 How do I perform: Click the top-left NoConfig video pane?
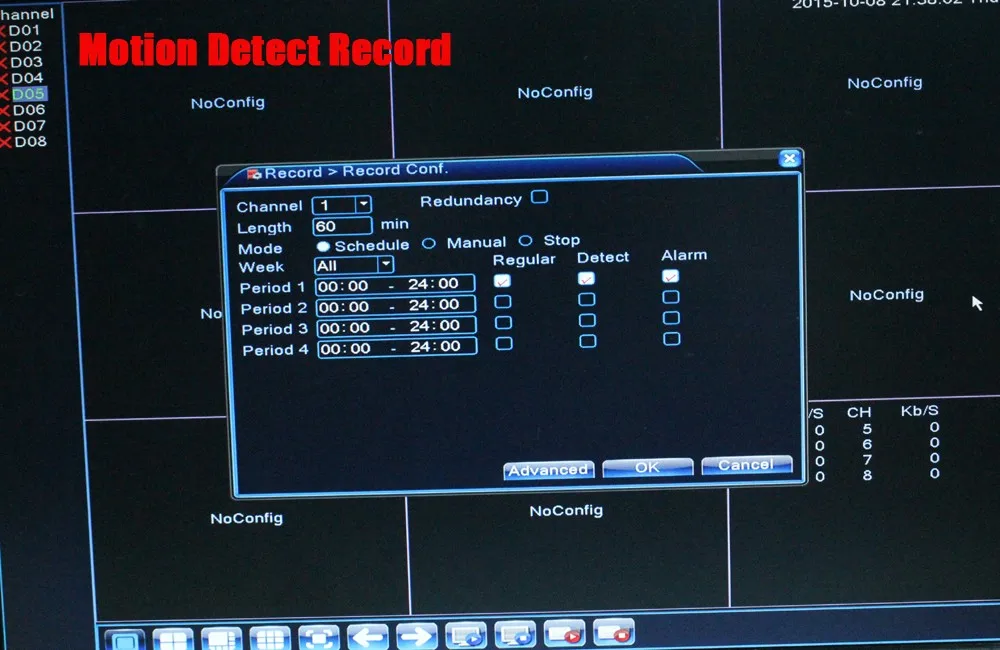228,102
